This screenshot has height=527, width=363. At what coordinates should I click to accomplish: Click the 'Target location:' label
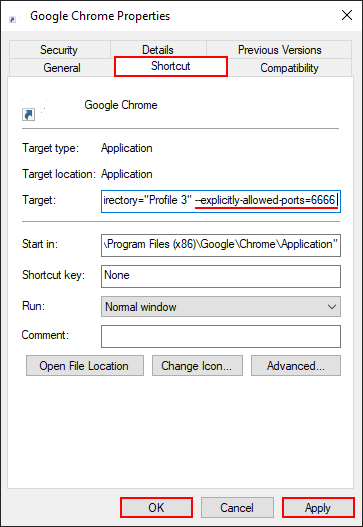coord(59,174)
